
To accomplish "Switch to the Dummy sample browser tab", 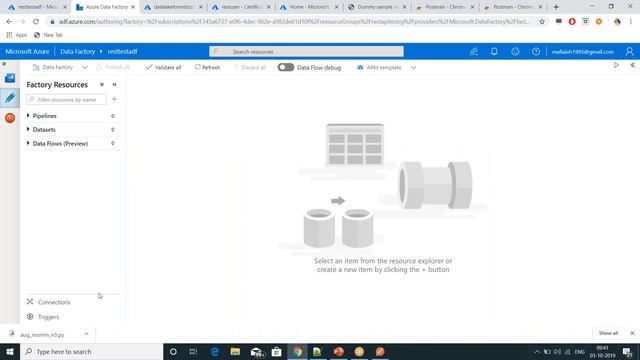I will 377,7.
